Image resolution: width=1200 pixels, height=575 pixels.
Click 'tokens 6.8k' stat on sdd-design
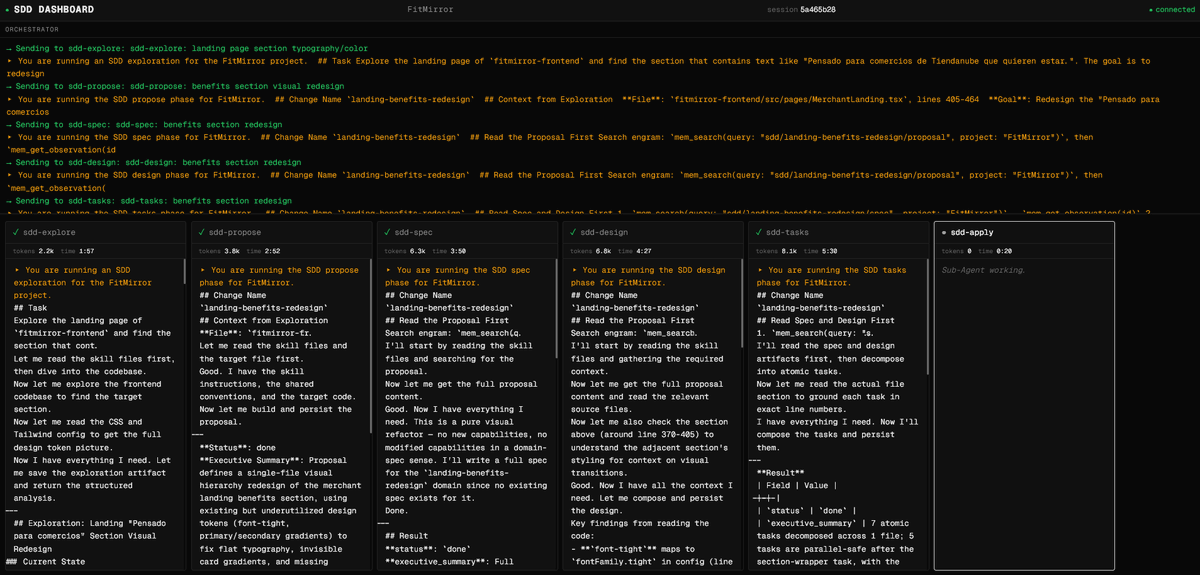tap(590, 251)
